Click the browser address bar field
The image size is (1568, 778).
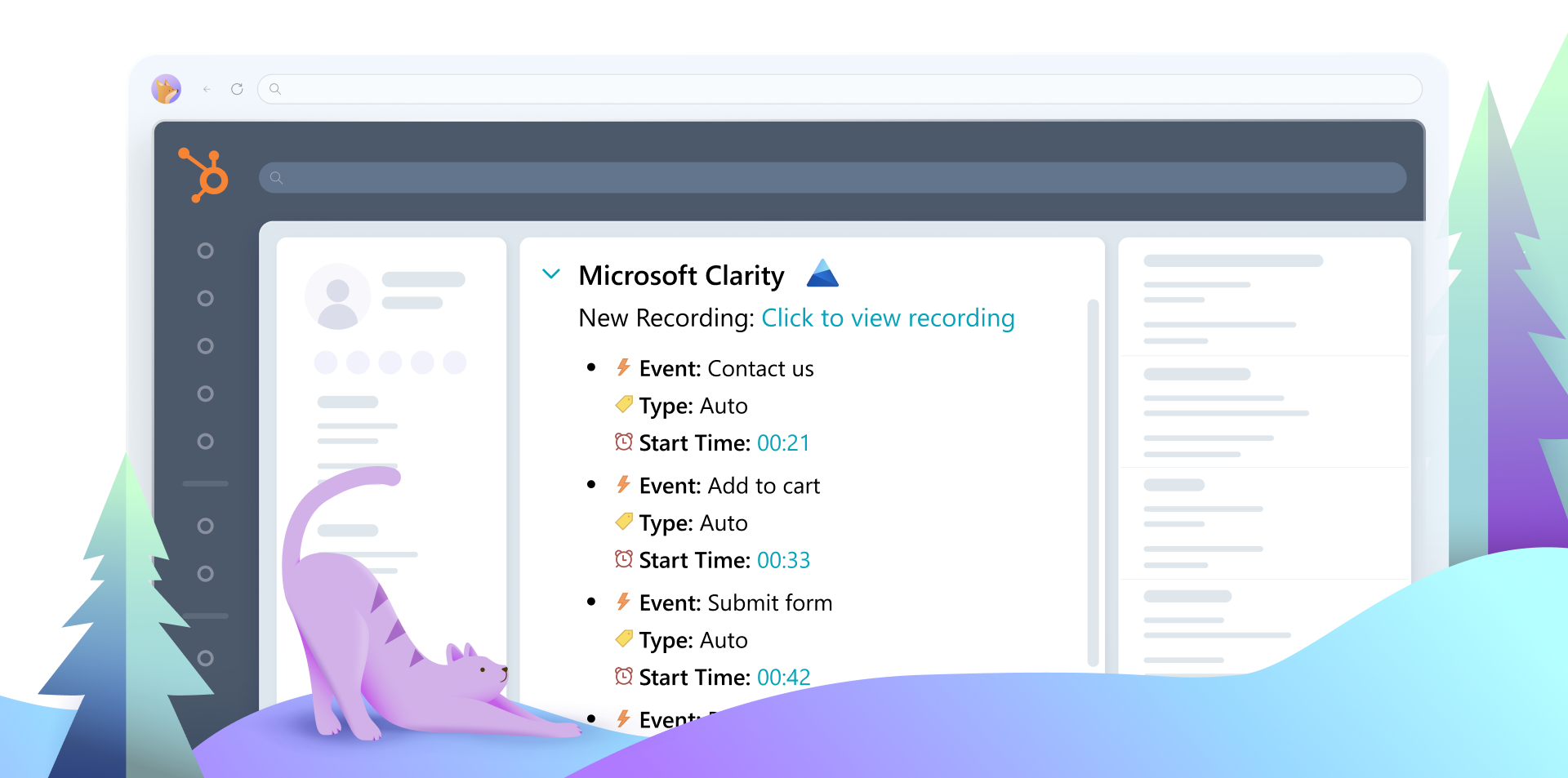tap(840, 89)
